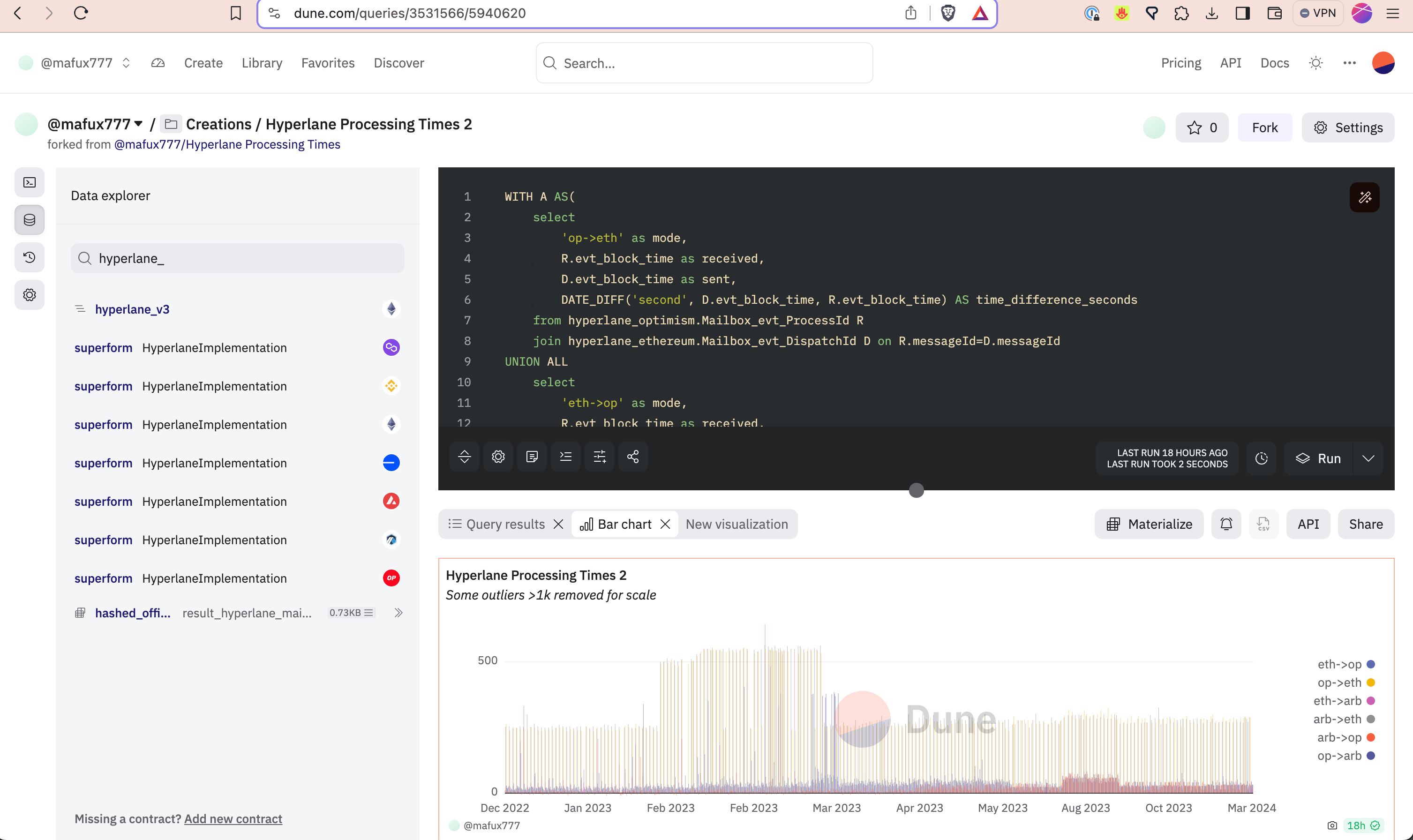Open the Run options dropdown arrow

(x=1368, y=458)
